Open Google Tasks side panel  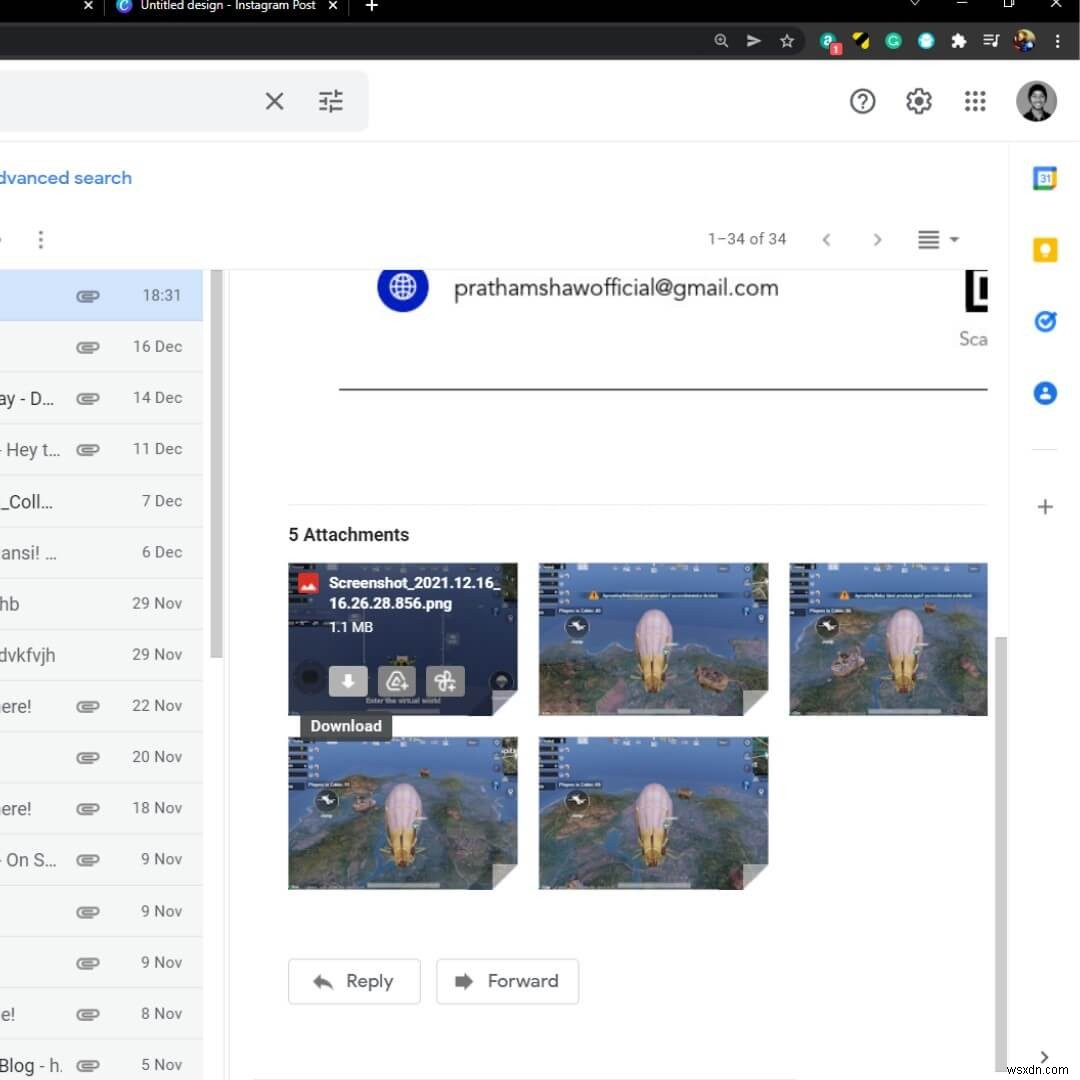click(x=1045, y=322)
